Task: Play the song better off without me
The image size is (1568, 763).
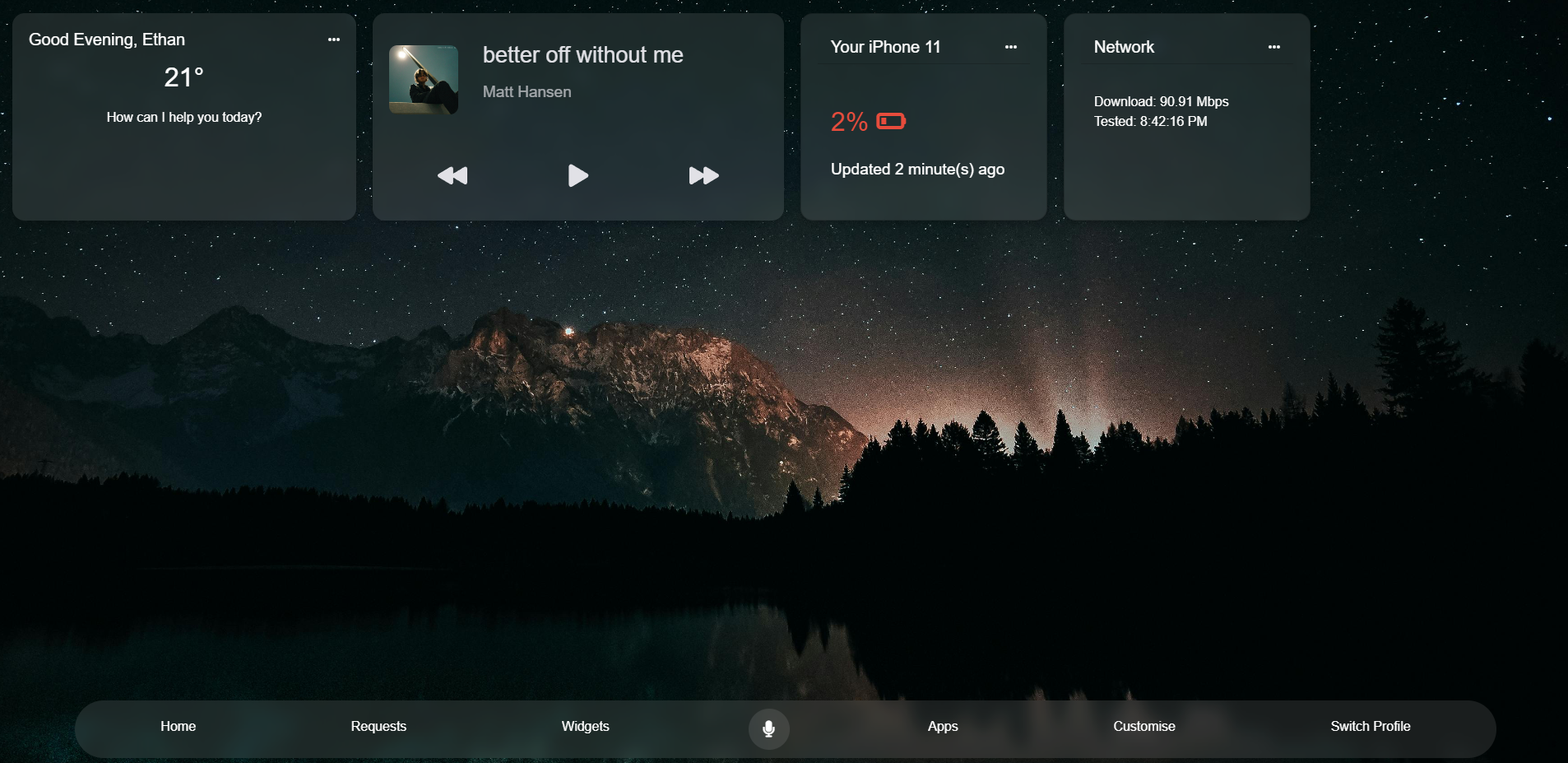Action: (x=578, y=175)
